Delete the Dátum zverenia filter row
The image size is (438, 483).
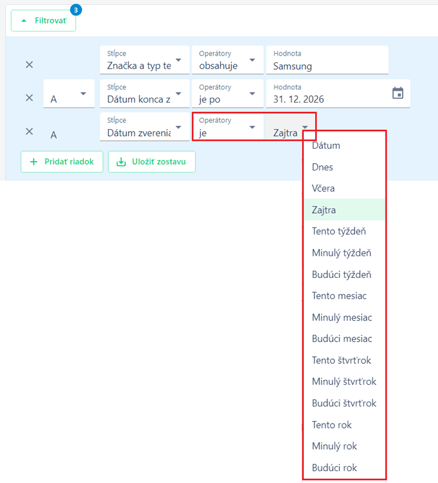29,131
